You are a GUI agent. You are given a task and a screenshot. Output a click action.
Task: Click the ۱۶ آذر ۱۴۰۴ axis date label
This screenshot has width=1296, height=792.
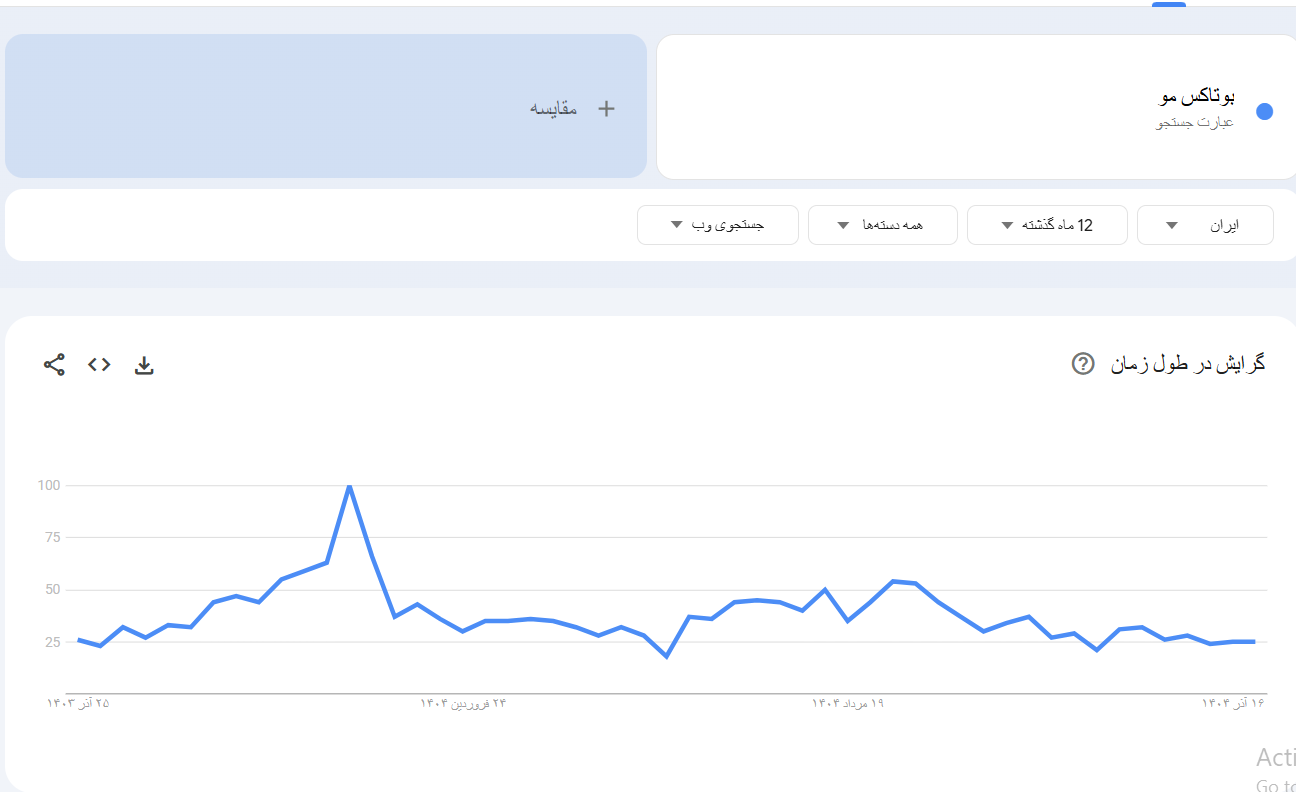coord(1233,704)
